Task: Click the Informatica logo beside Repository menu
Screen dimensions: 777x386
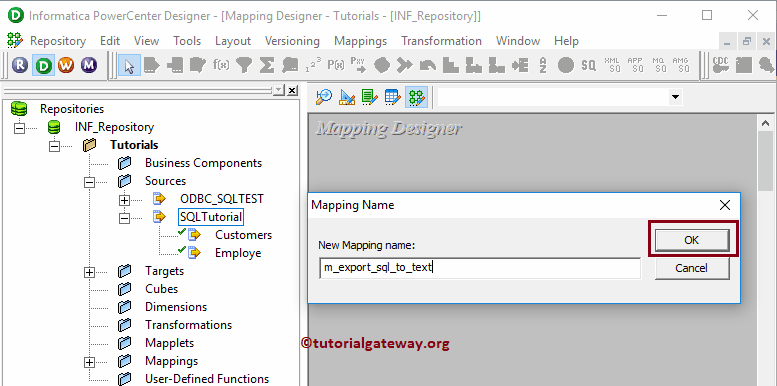Action: tap(15, 40)
